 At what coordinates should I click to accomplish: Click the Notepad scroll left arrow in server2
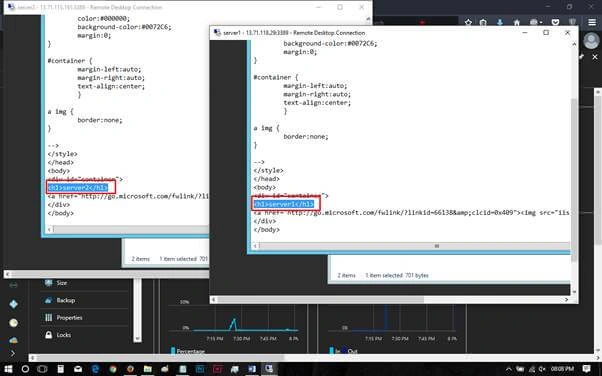click(x=50, y=229)
